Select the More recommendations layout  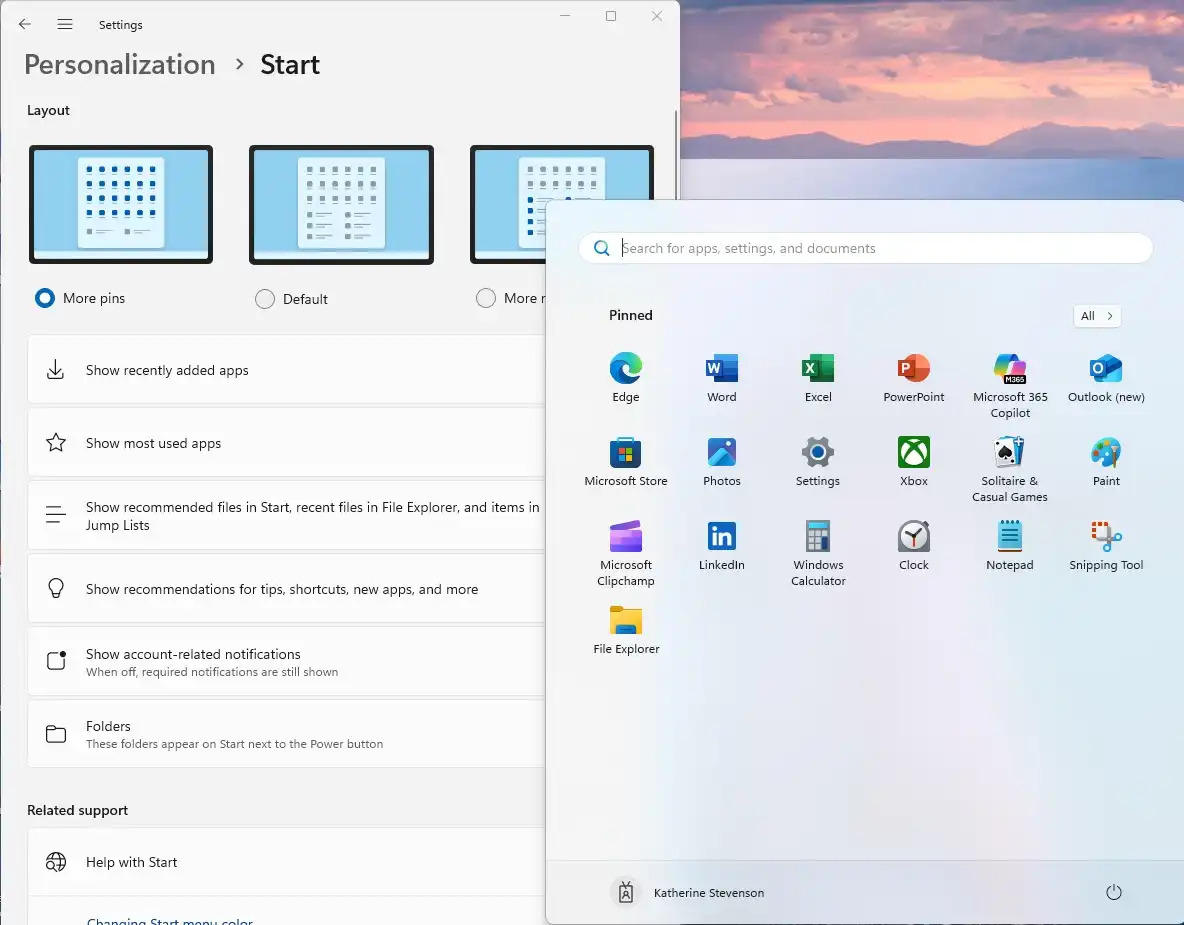tap(486, 297)
